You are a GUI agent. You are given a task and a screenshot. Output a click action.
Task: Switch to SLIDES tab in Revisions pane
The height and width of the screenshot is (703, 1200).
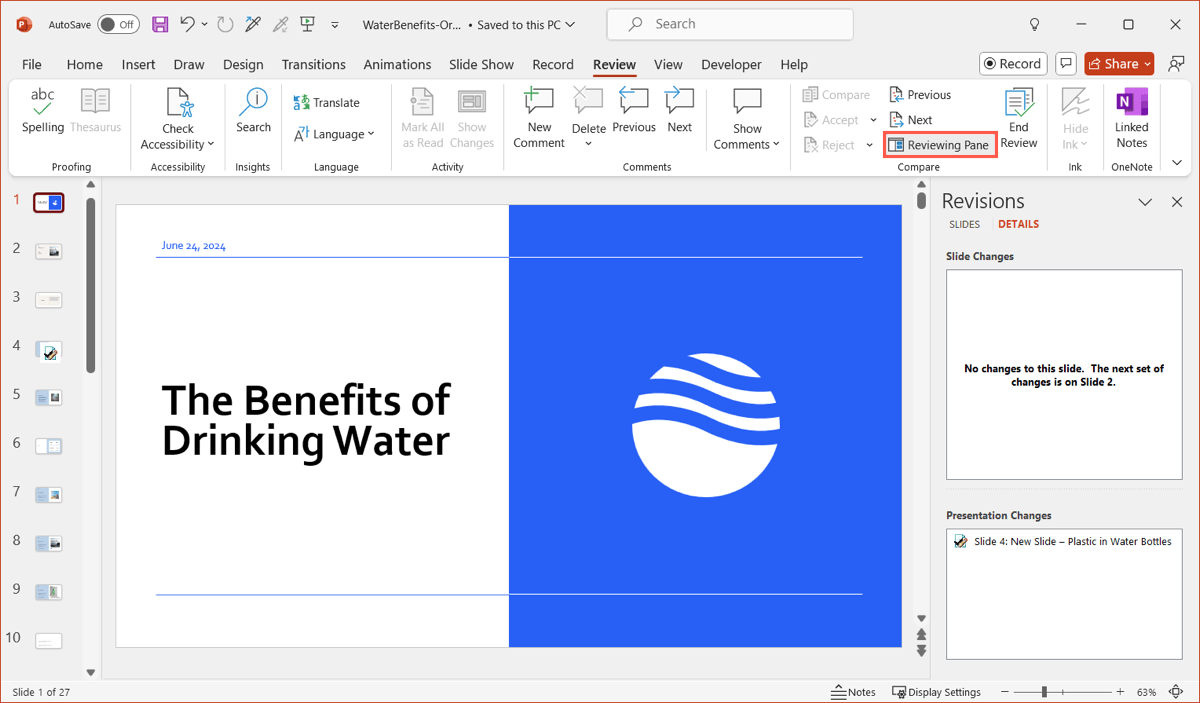click(964, 224)
